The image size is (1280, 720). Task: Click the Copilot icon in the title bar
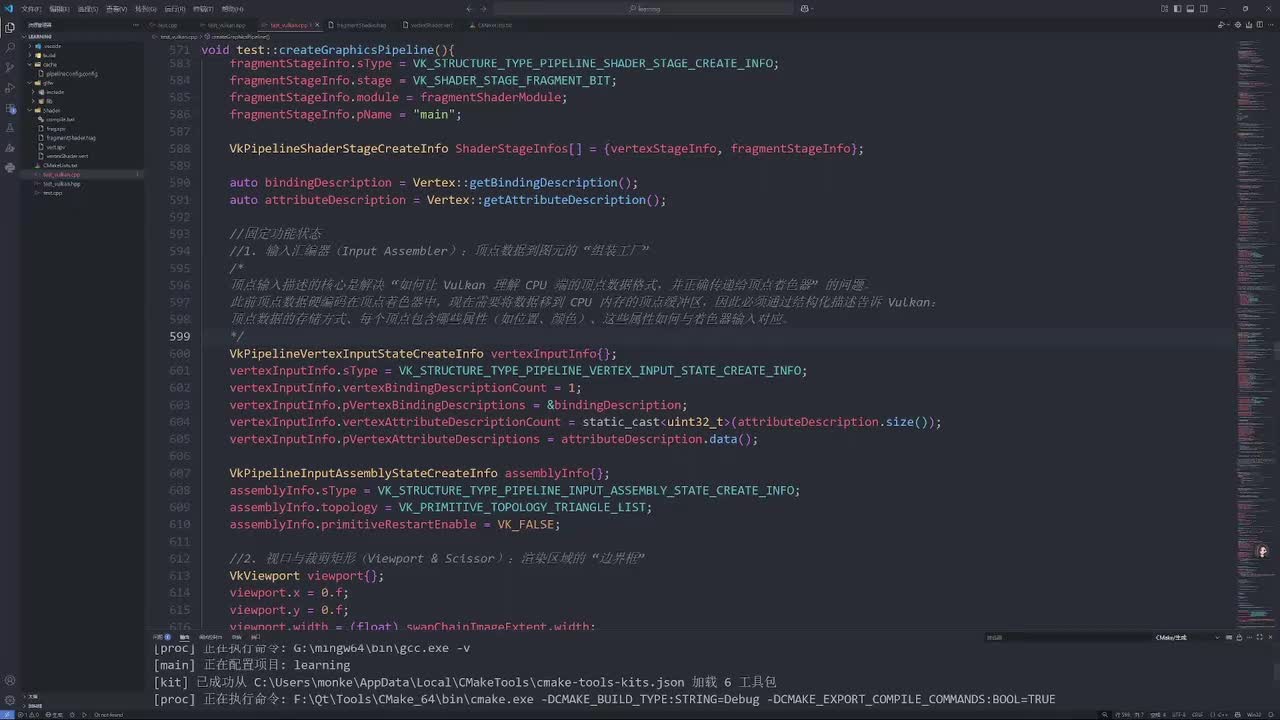[805, 9]
